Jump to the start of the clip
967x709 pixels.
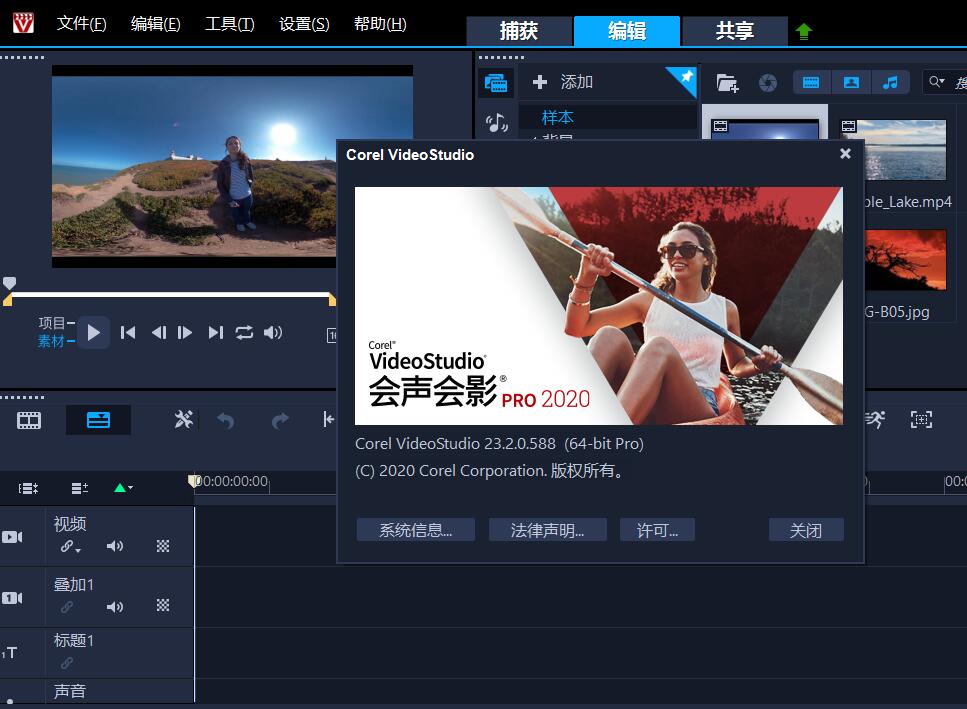(128, 333)
